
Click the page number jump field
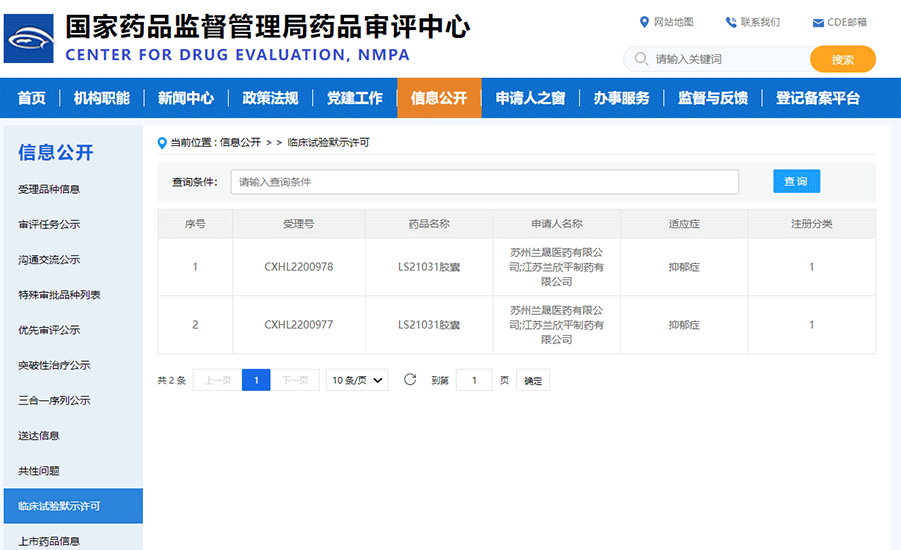tap(474, 380)
